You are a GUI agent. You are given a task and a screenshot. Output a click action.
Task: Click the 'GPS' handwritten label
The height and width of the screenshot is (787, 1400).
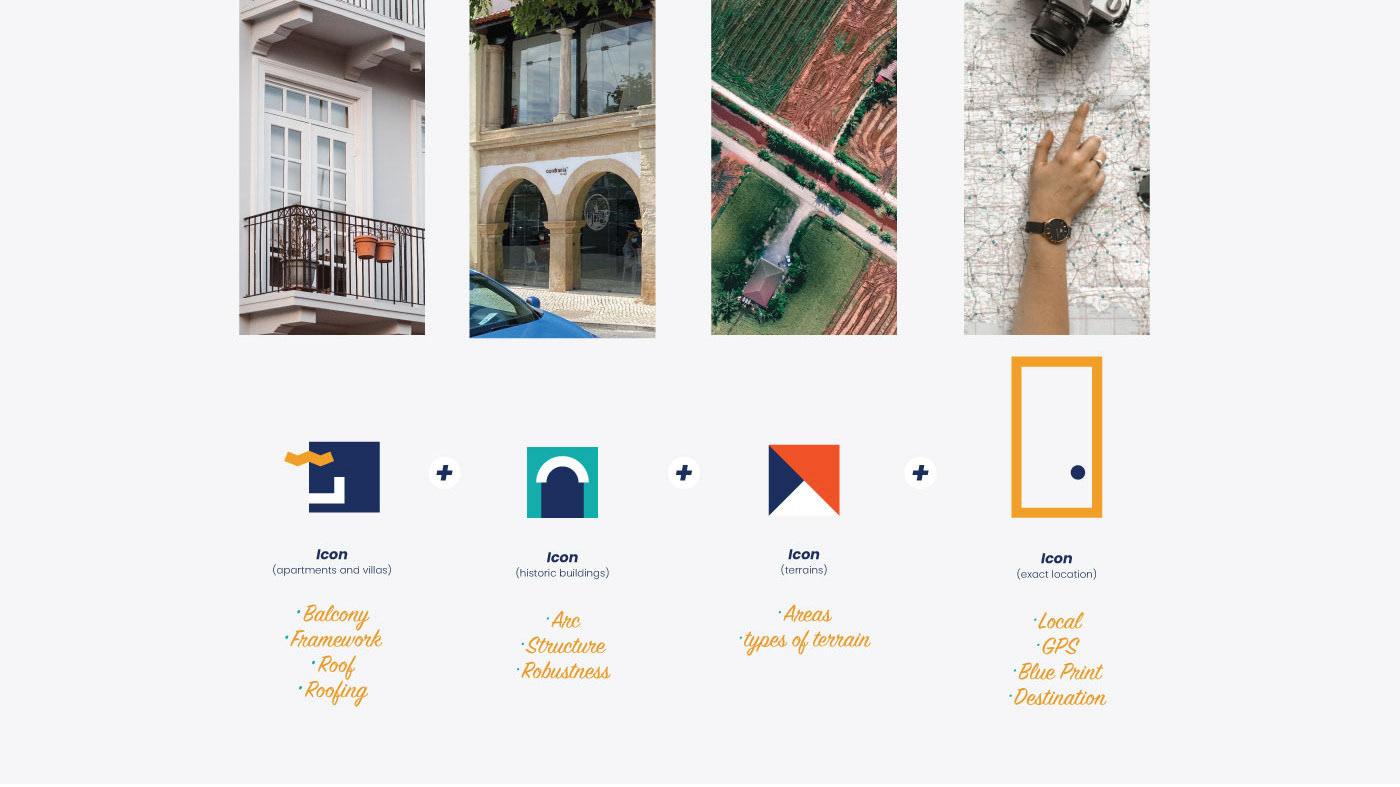click(1059, 646)
